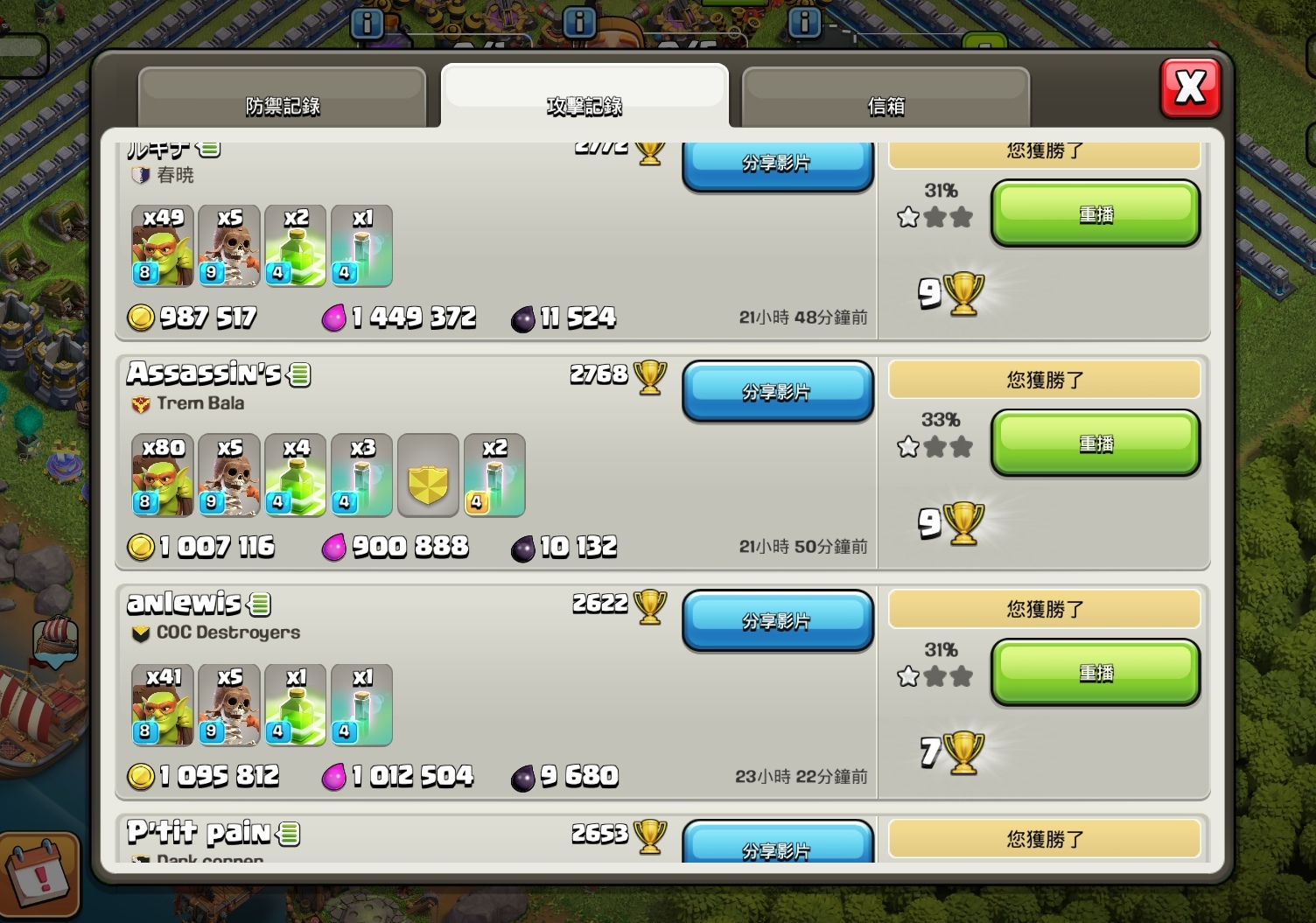Select the x2 orange-level spell in Assassin's row
1316x923 pixels.
pos(495,475)
